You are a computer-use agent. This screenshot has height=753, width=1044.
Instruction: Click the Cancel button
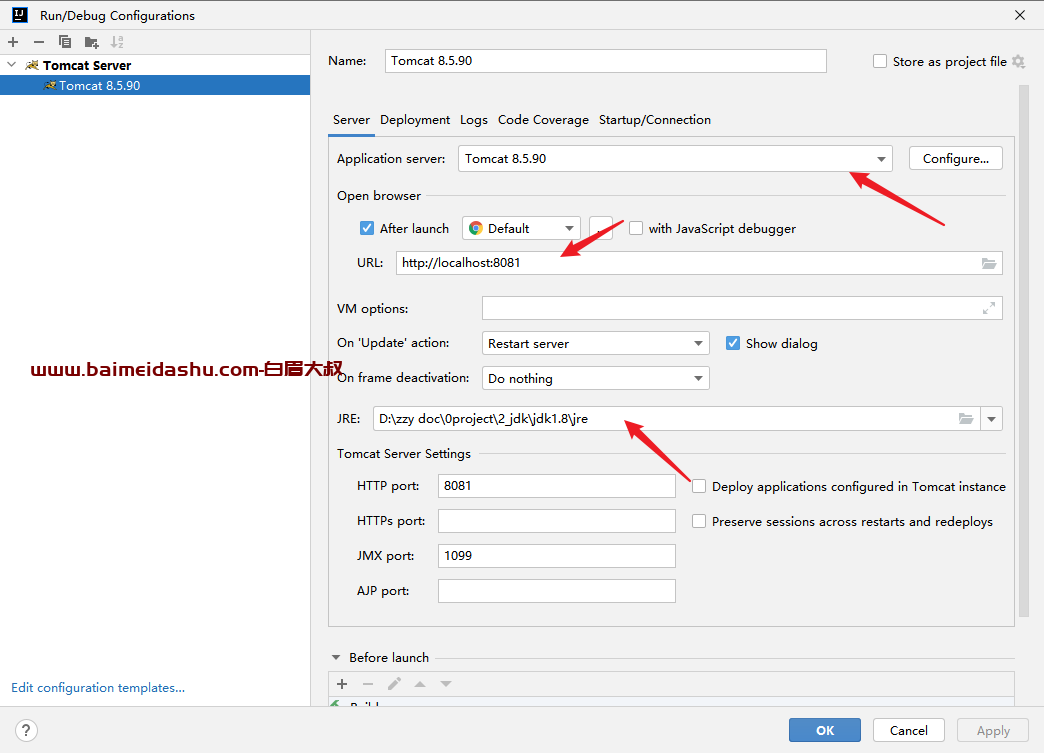coord(909,730)
